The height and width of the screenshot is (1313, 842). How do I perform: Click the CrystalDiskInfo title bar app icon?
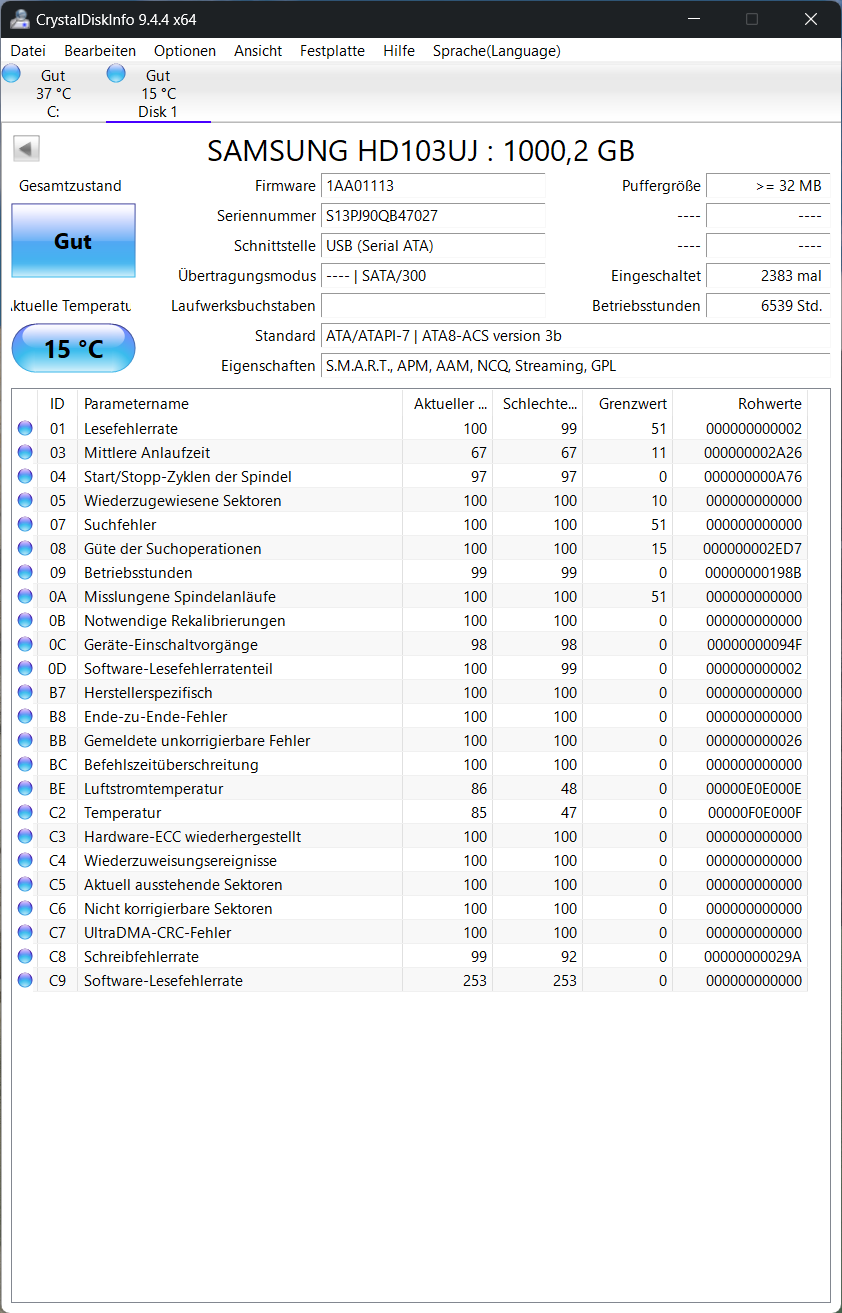pyautogui.click(x=19, y=19)
